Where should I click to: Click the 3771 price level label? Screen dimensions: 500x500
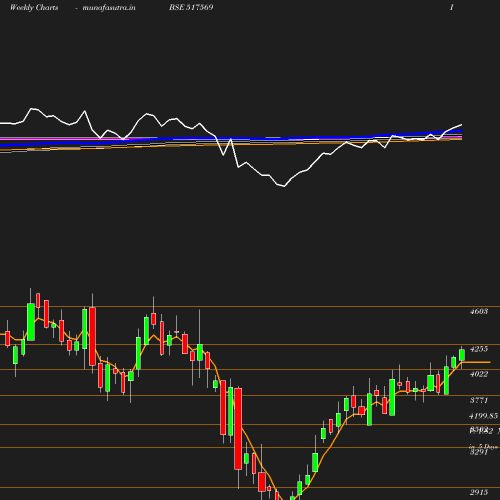(x=479, y=400)
